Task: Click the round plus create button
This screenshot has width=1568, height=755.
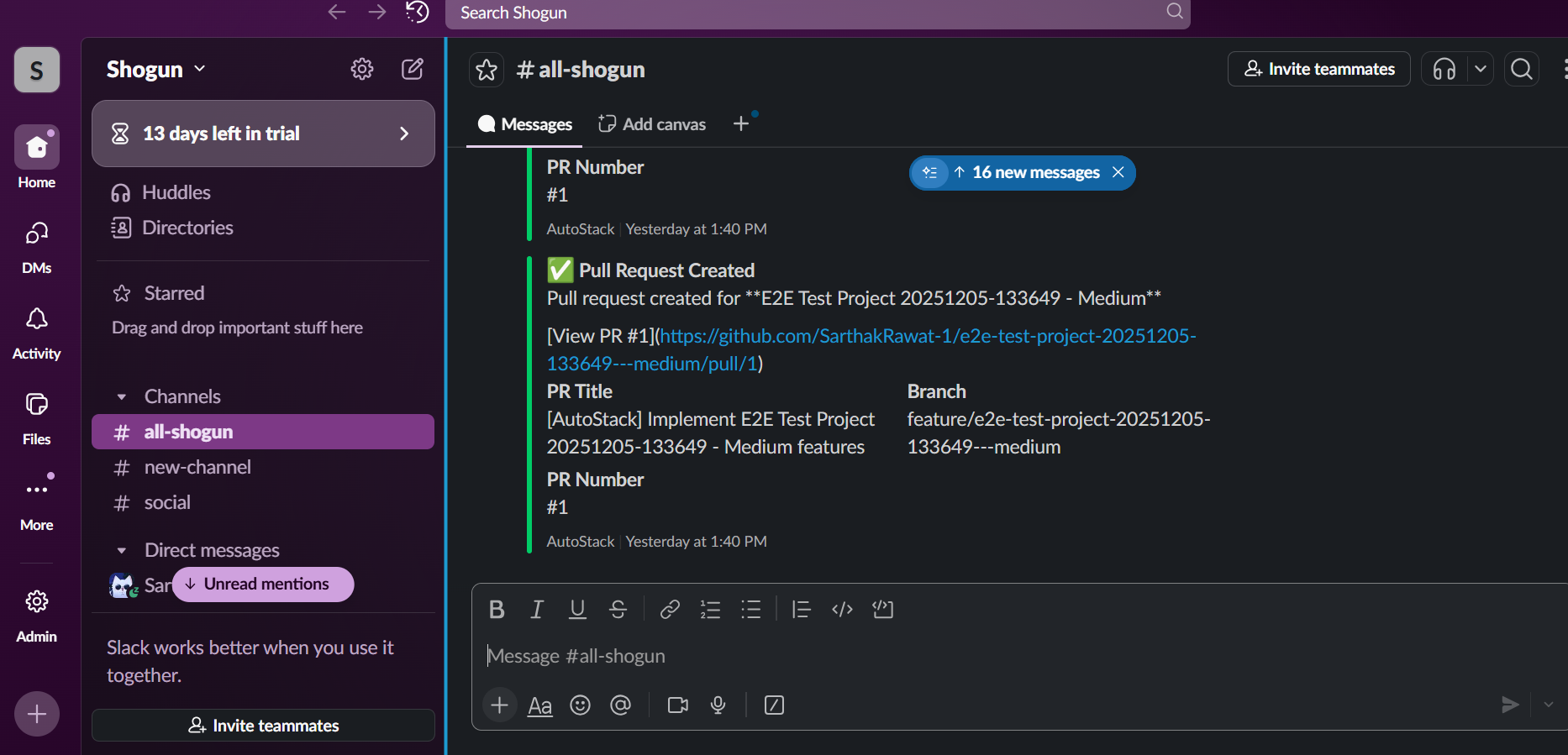Action: [37, 714]
